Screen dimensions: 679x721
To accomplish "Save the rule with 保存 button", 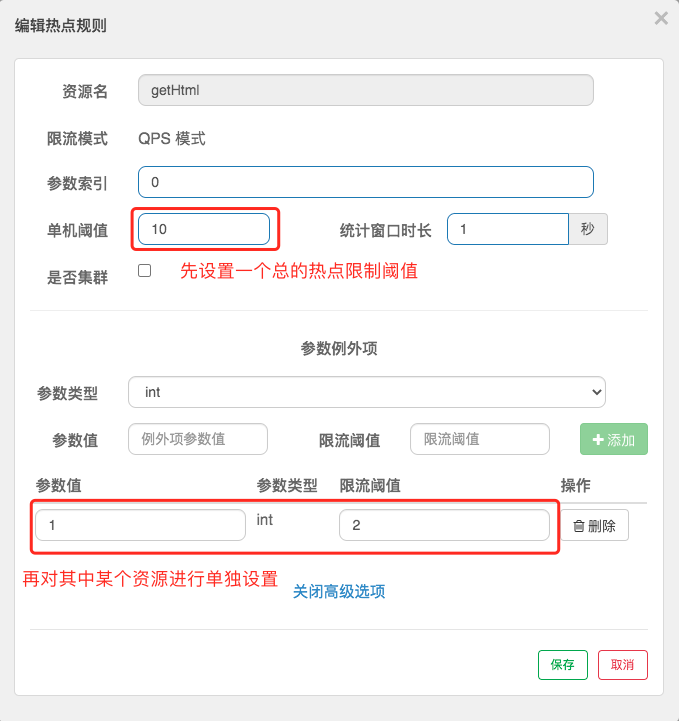I will tap(563, 664).
